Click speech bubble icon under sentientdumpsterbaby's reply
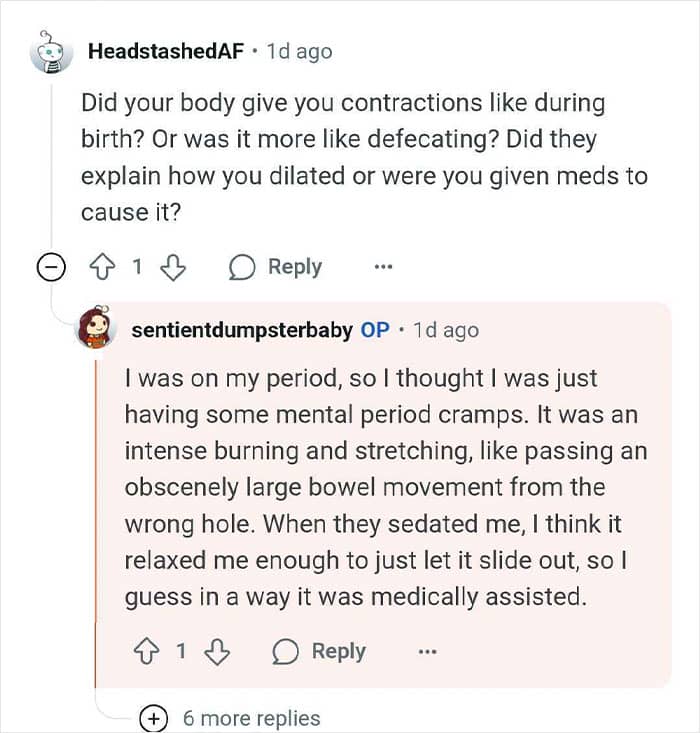700x733 pixels. point(287,652)
